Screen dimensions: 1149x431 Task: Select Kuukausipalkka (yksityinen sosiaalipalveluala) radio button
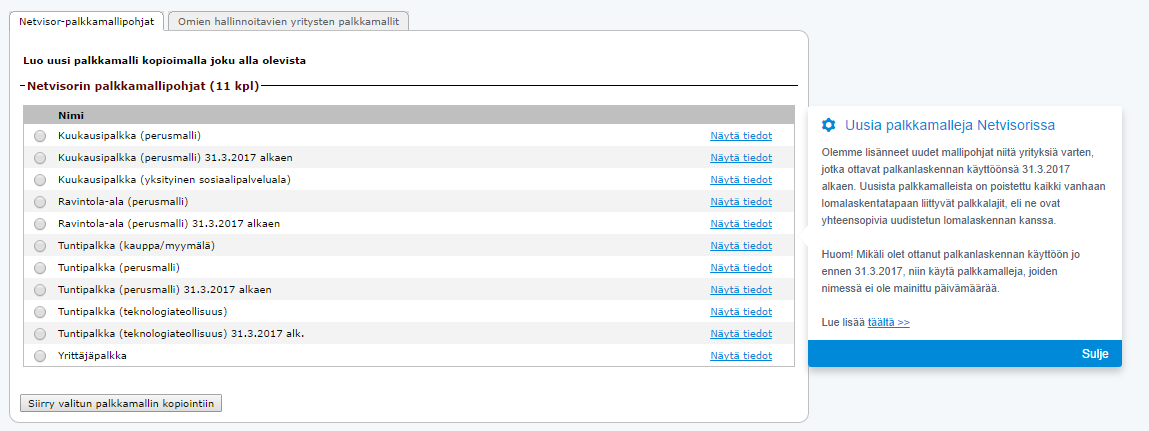coord(40,180)
